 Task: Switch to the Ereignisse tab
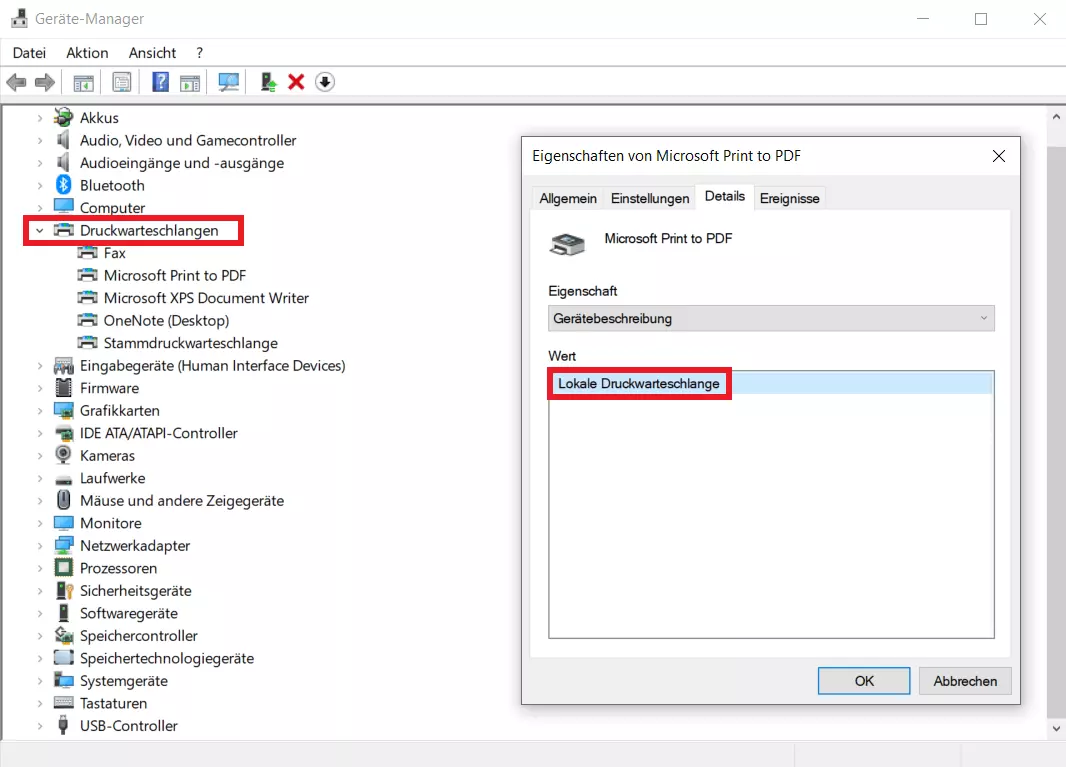click(x=789, y=198)
